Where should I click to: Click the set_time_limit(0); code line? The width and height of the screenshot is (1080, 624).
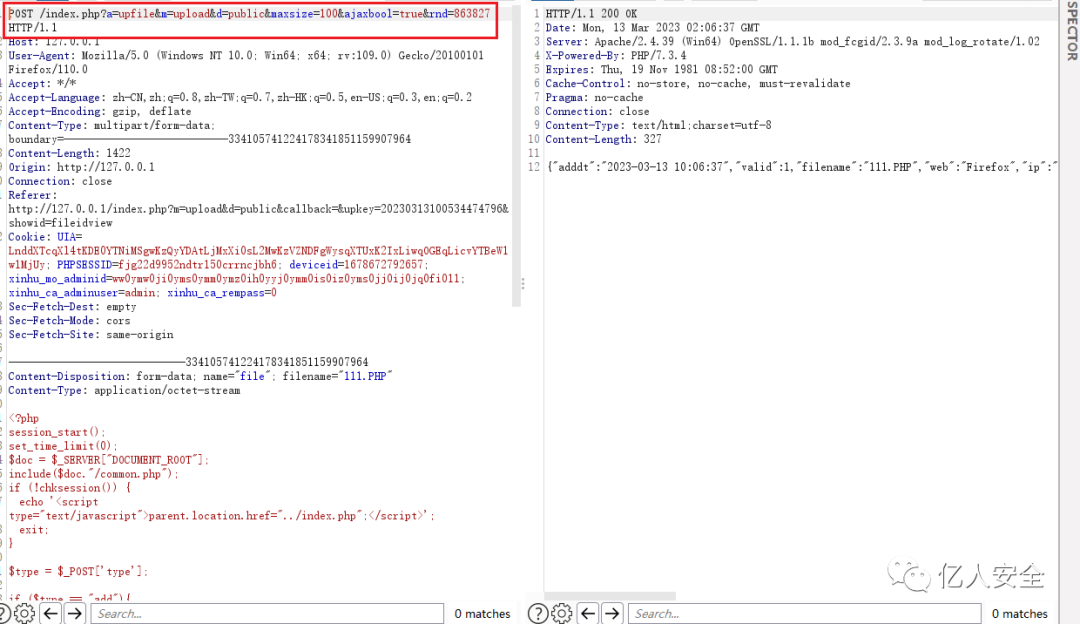63,446
